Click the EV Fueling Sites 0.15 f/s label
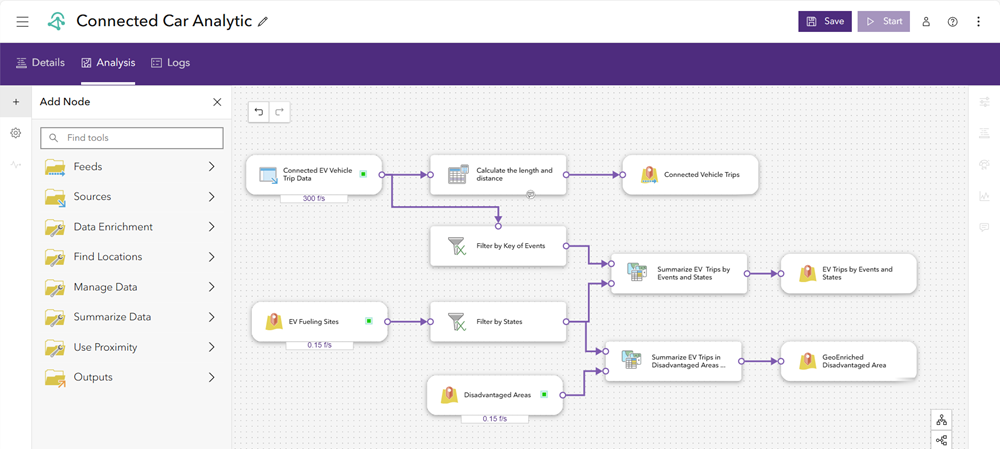1000x449 pixels. 319,345
